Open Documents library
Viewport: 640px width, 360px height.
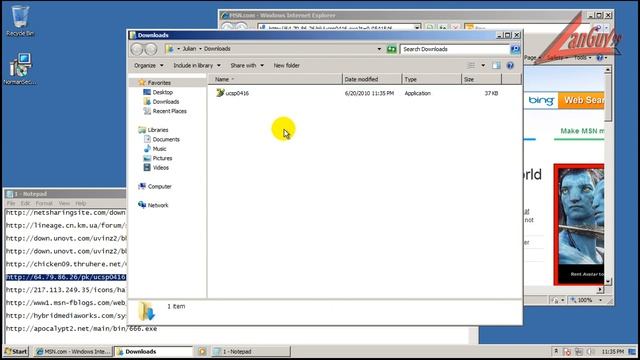[166, 139]
